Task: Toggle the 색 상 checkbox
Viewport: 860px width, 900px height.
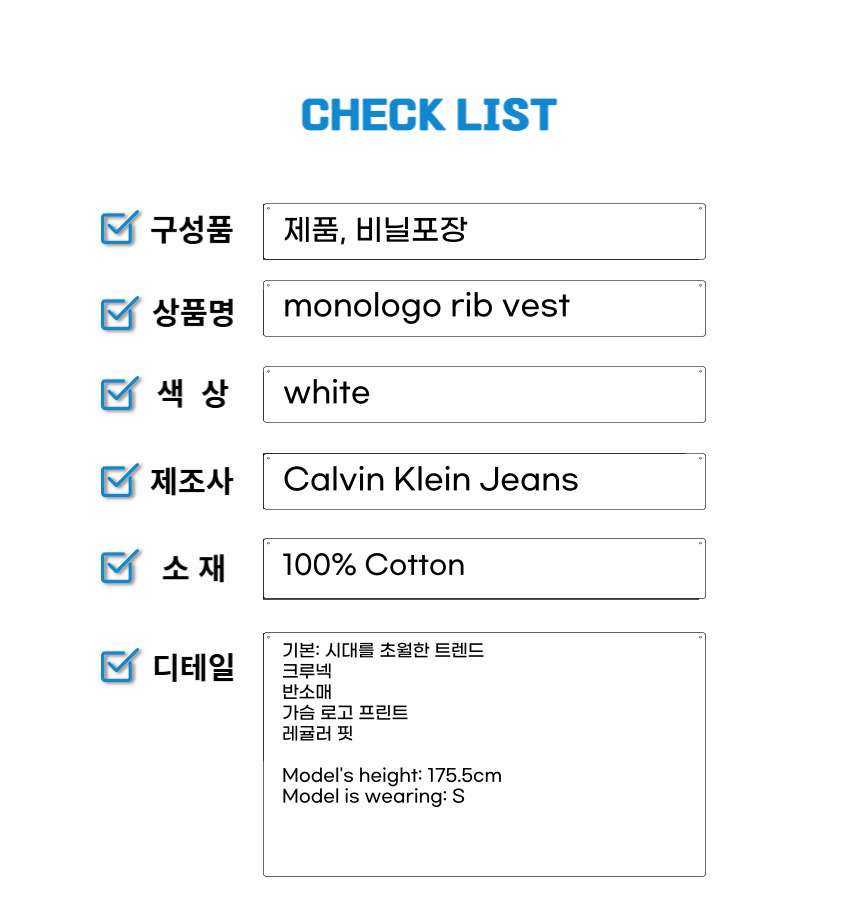Action: [119, 394]
